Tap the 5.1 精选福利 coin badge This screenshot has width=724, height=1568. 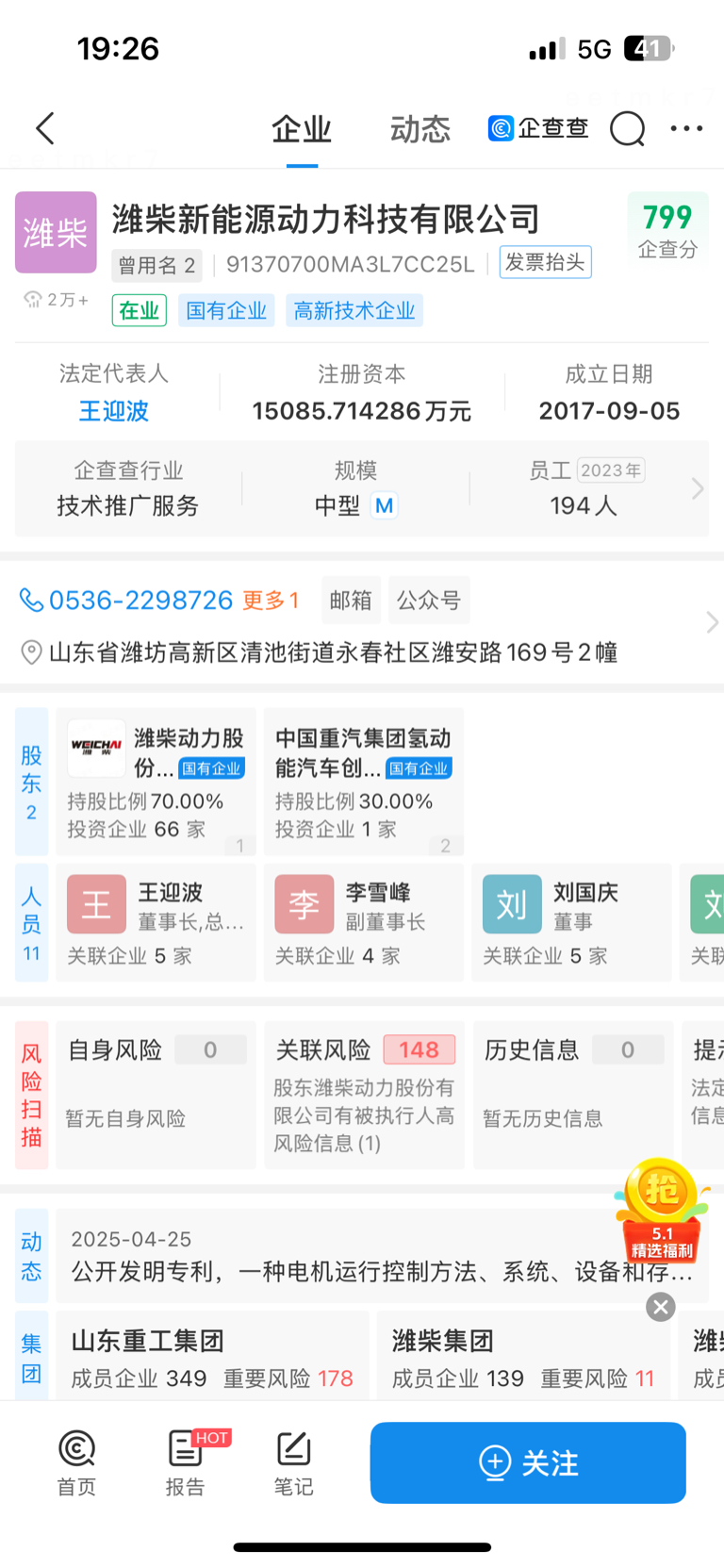(x=662, y=1211)
